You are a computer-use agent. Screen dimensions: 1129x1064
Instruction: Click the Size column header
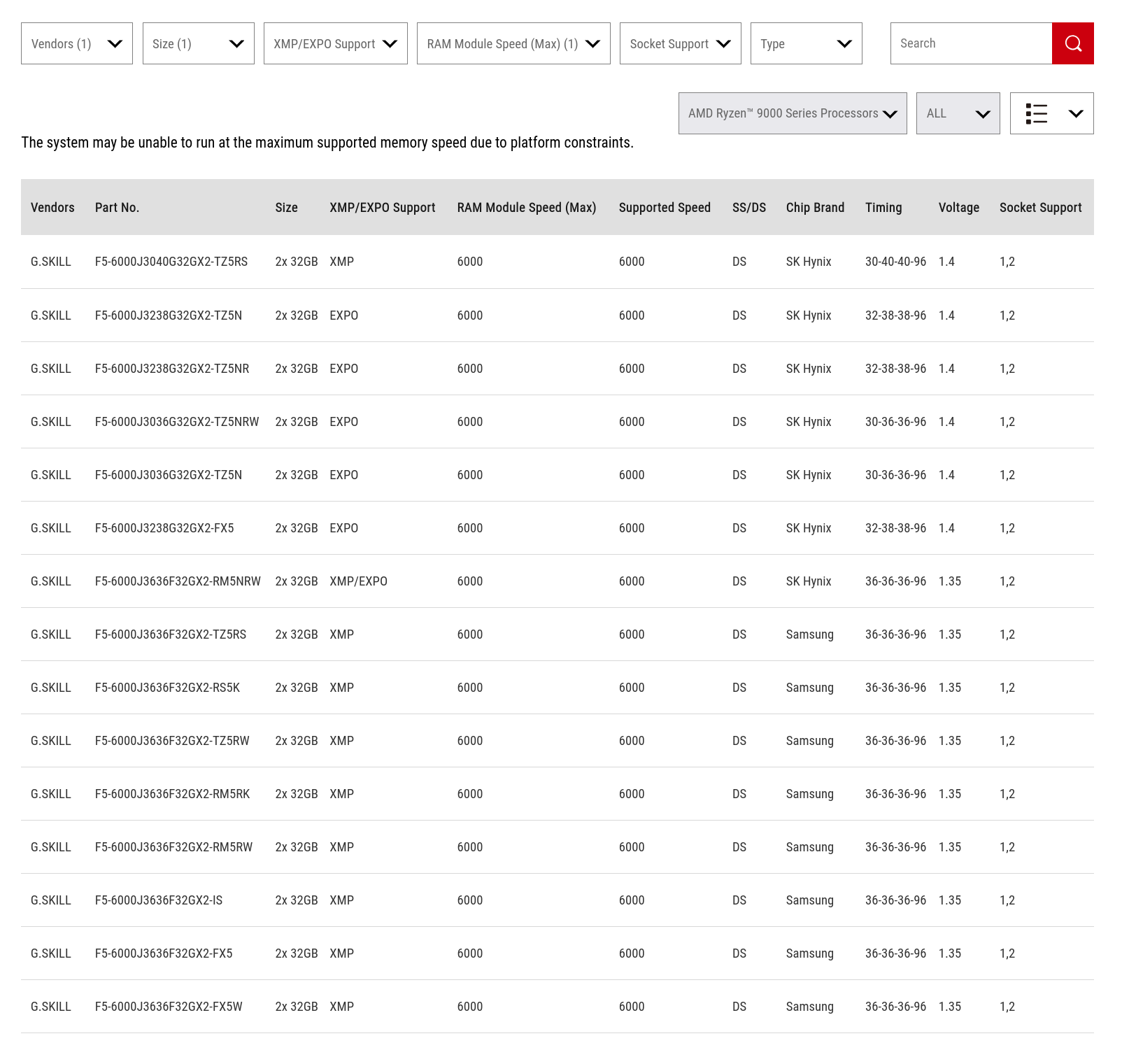(286, 208)
